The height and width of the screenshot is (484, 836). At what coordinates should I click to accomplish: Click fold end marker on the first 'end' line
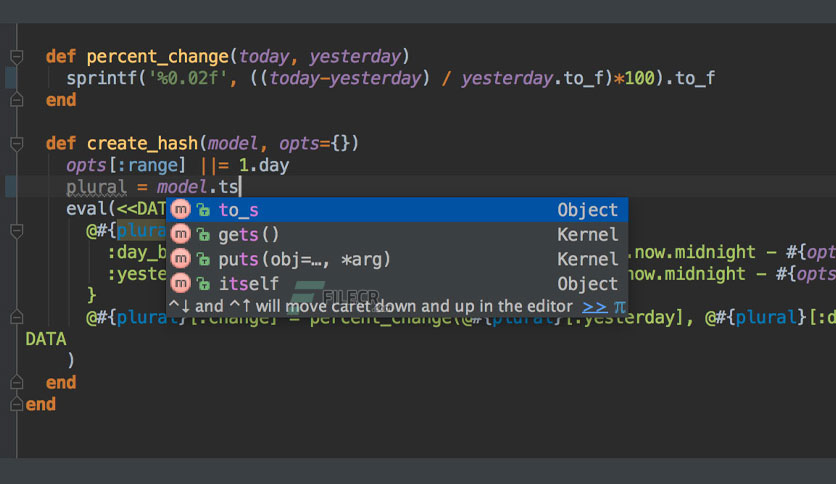[17, 100]
